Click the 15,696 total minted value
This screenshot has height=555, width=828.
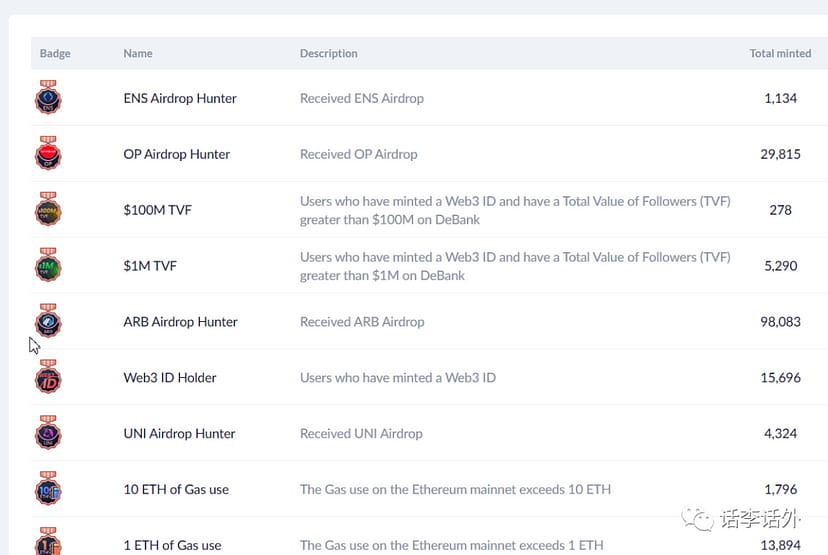coord(780,378)
